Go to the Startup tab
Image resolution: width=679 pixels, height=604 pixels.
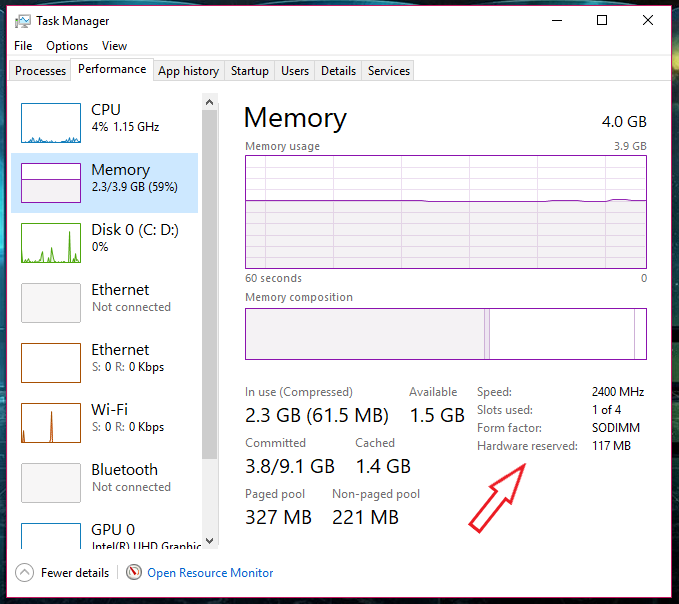pos(249,71)
